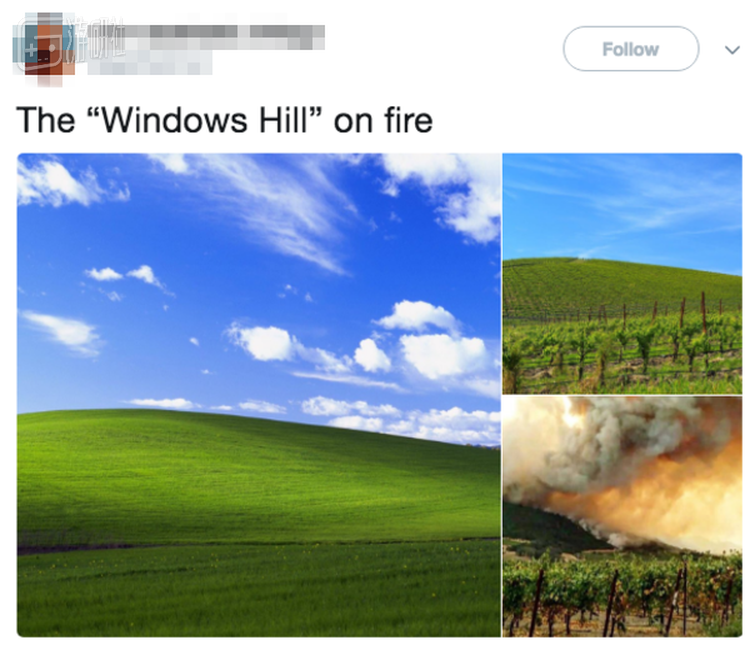
Task: Open the Bliss wallpaper hill photo
Action: coord(259,395)
